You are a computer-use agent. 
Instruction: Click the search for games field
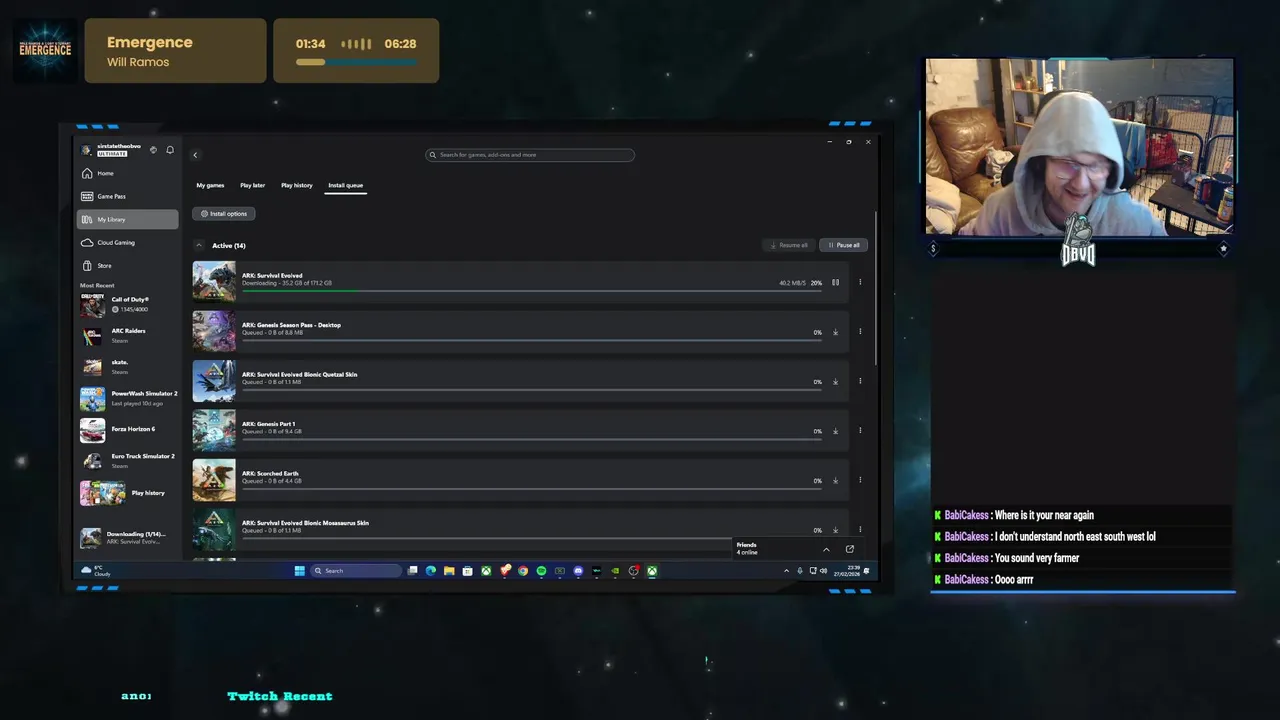530,155
